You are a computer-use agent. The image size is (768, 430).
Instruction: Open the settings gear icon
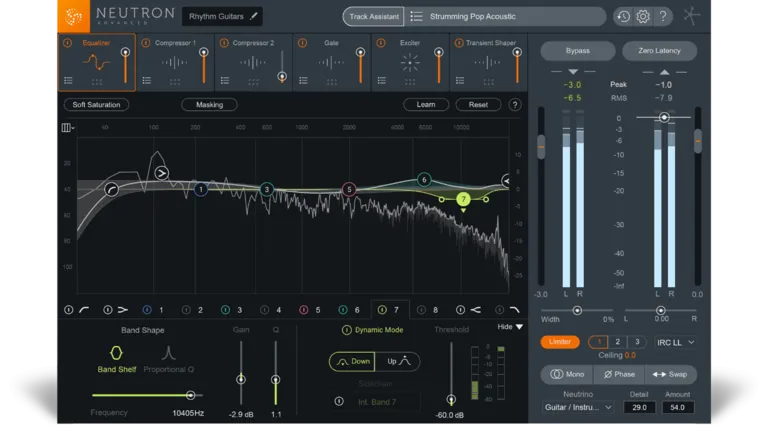coord(643,17)
